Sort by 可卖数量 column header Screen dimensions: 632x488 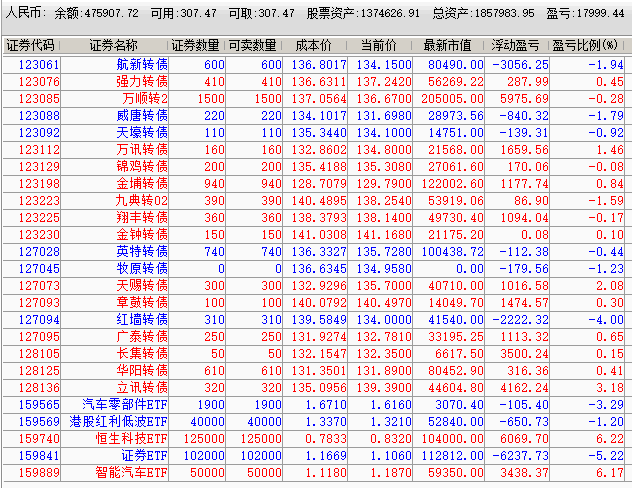tap(253, 45)
